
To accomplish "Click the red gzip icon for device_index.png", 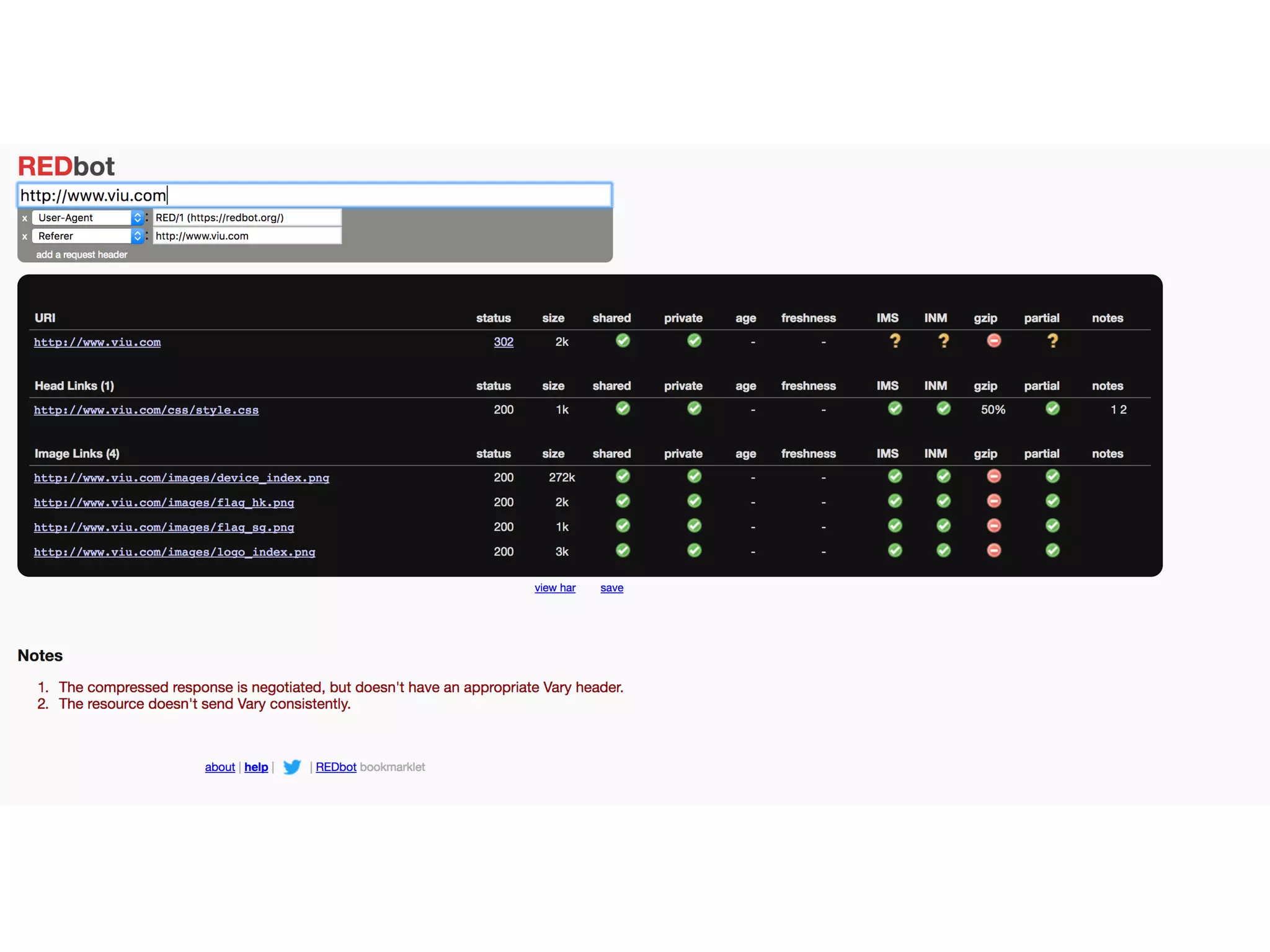I will coord(993,477).
